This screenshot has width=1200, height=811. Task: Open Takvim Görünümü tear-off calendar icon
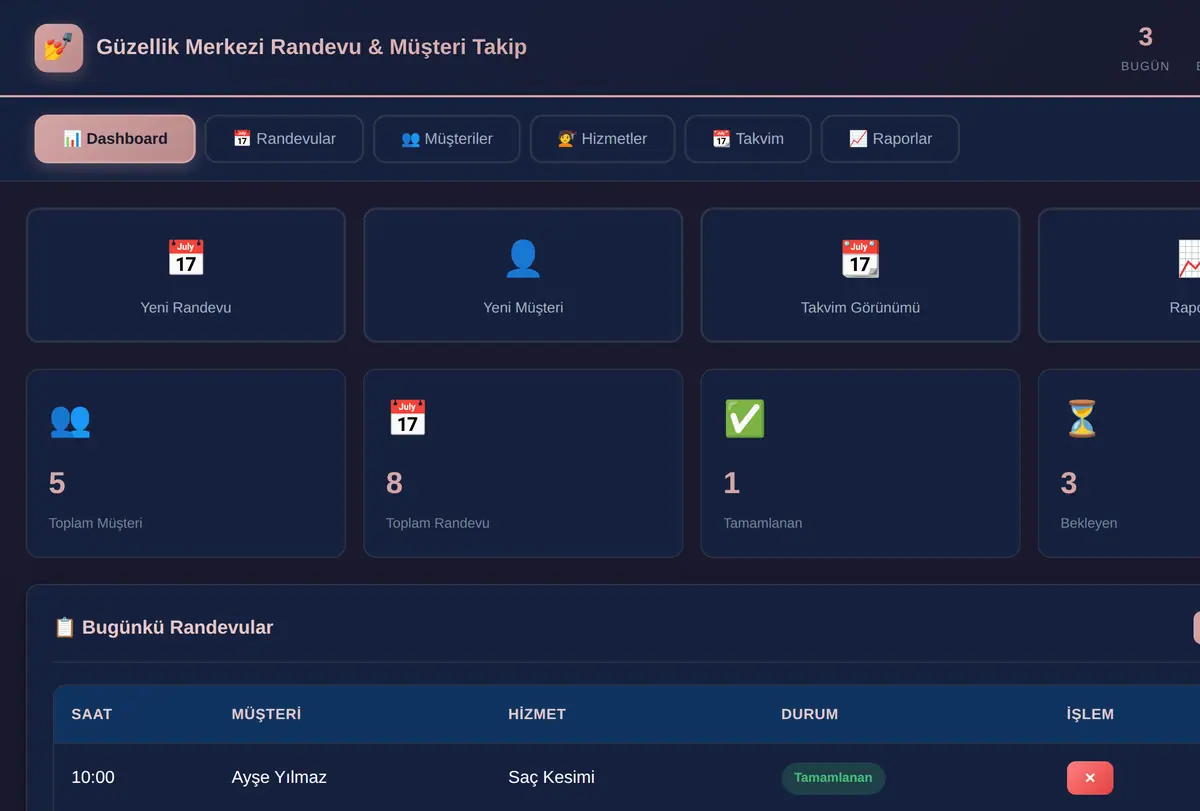860,259
